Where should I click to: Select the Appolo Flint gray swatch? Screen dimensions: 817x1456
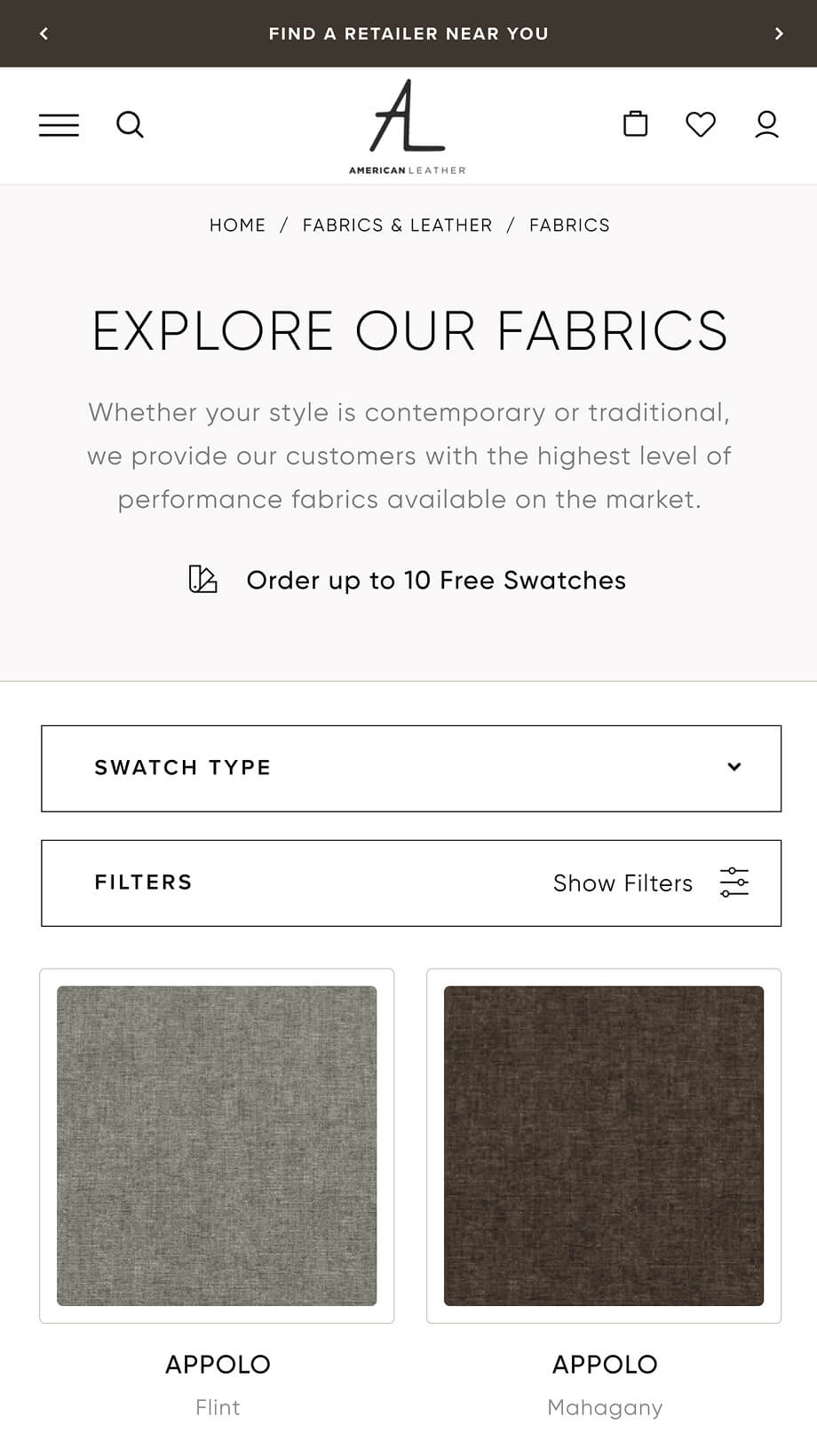click(217, 1145)
